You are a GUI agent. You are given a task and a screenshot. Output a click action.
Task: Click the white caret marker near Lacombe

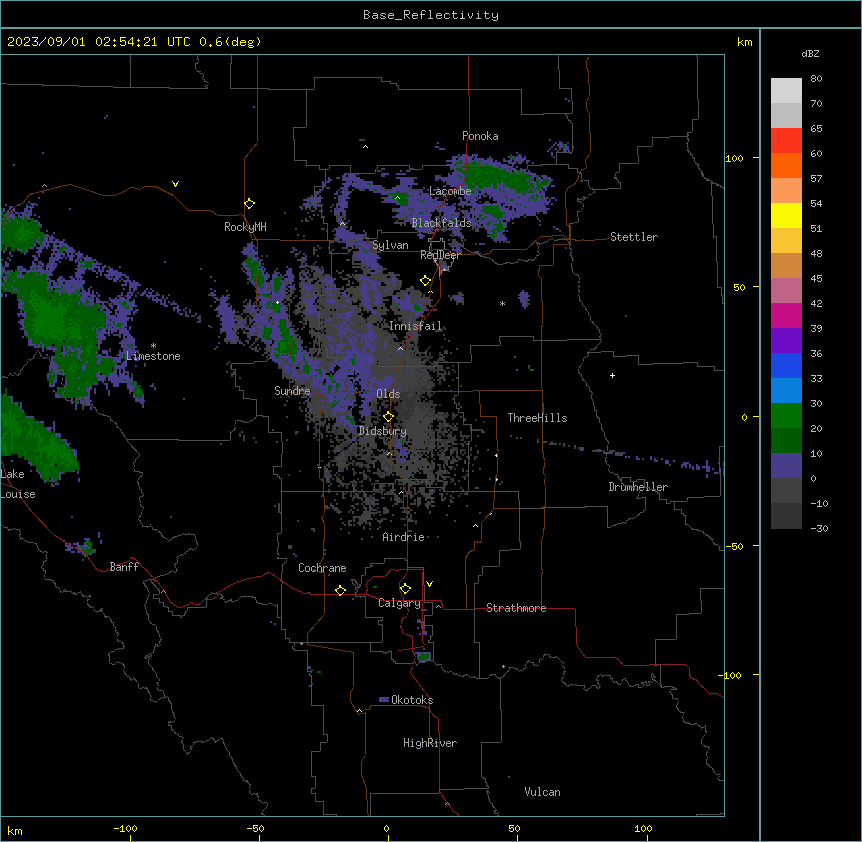tap(397, 197)
